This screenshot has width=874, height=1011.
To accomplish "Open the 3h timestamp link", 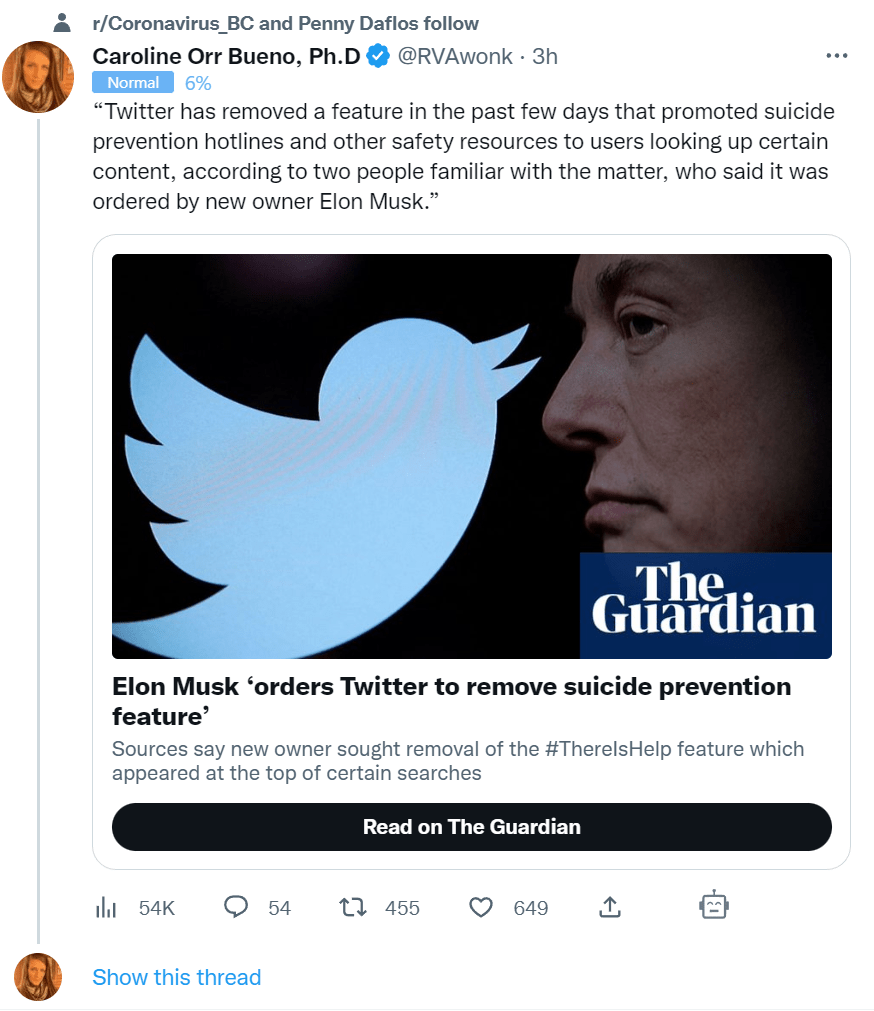I will 545,57.
